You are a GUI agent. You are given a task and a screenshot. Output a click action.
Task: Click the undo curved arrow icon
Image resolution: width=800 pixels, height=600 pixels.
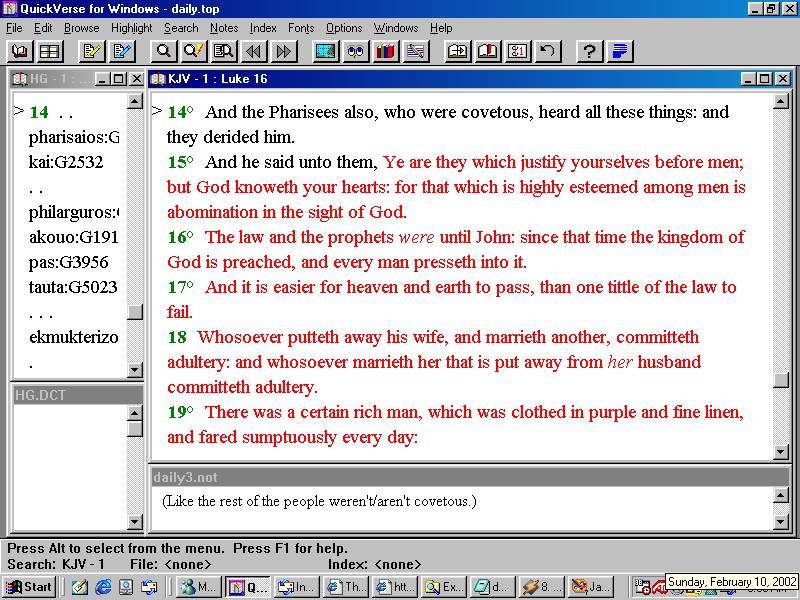(x=548, y=51)
